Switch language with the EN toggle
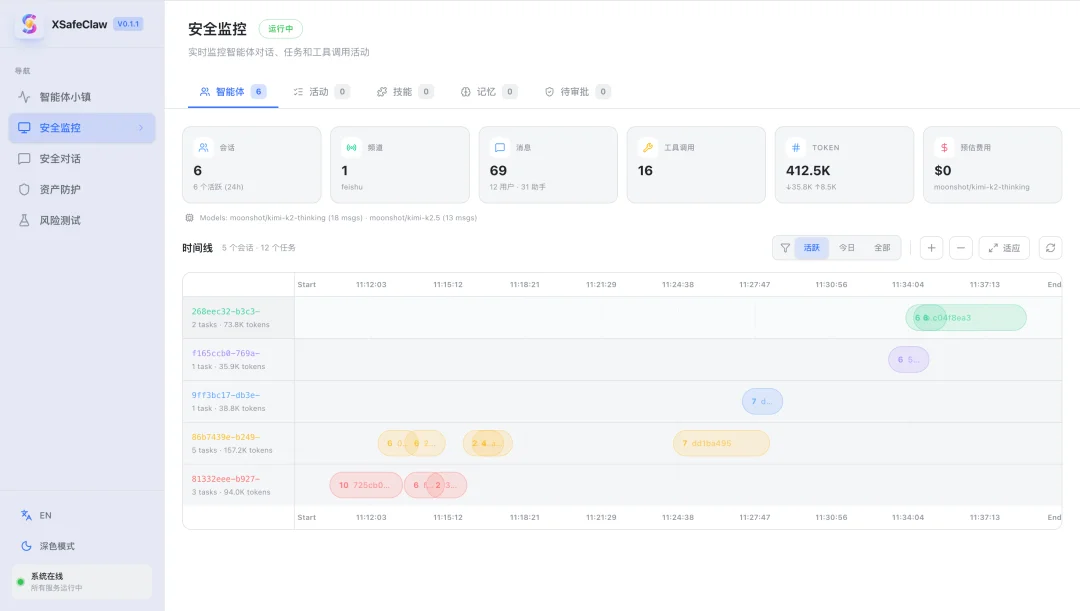 [45, 516]
